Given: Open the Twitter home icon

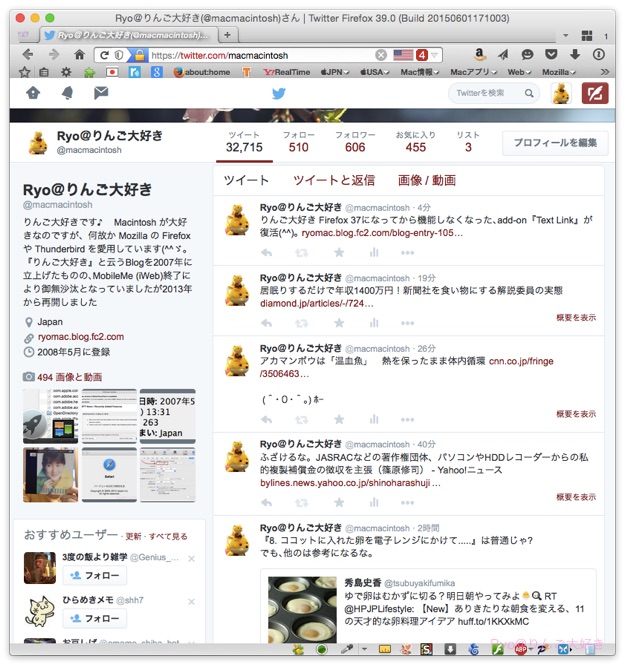Looking at the screenshot, I should click(x=33, y=92).
